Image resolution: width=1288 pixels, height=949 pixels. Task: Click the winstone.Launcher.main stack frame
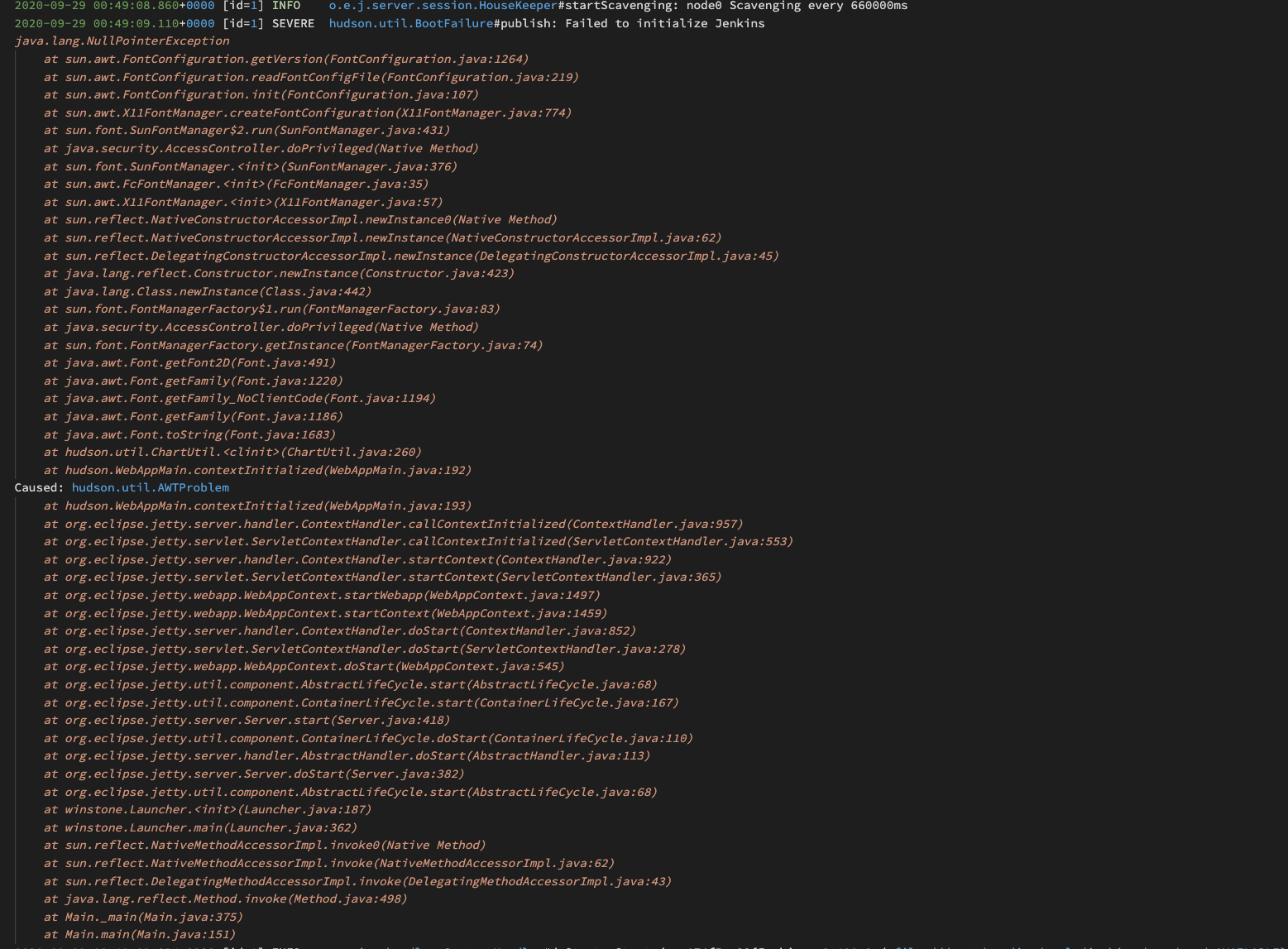pyautogui.click(x=201, y=827)
